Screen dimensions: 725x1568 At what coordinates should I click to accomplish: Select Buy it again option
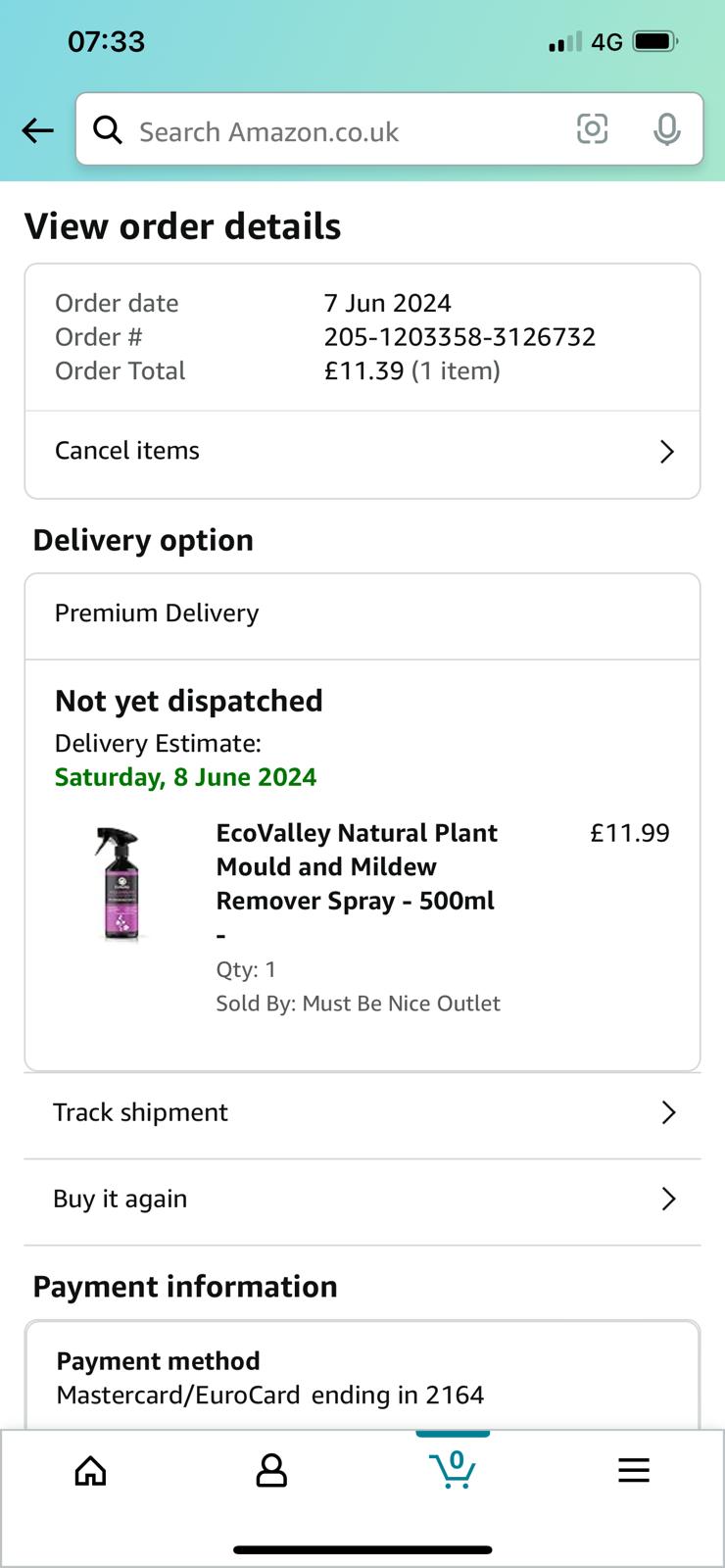coord(362,1200)
